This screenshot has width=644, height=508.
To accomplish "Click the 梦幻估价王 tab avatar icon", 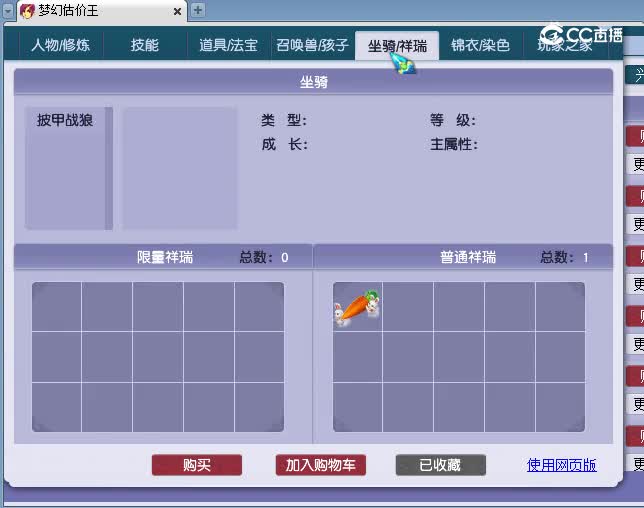I will (27, 11).
